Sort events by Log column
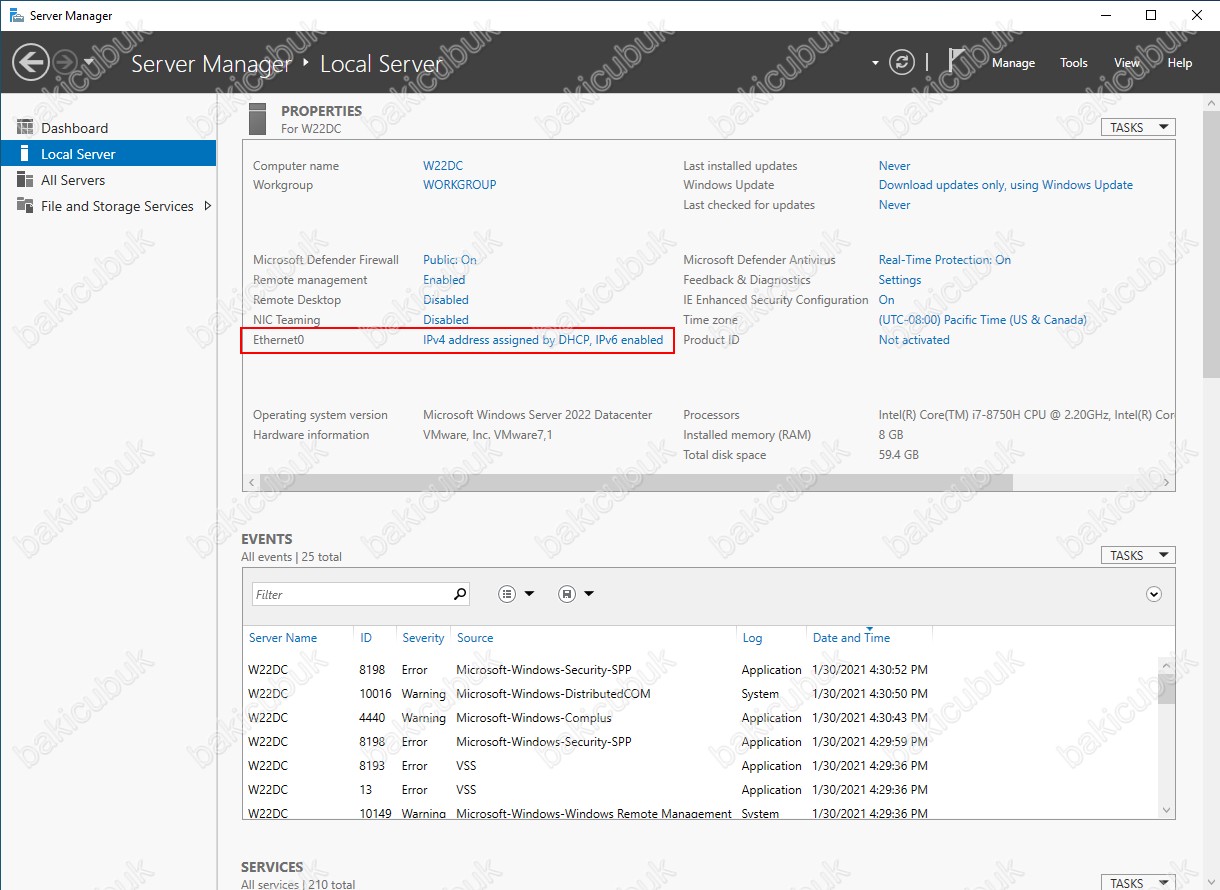 point(752,638)
